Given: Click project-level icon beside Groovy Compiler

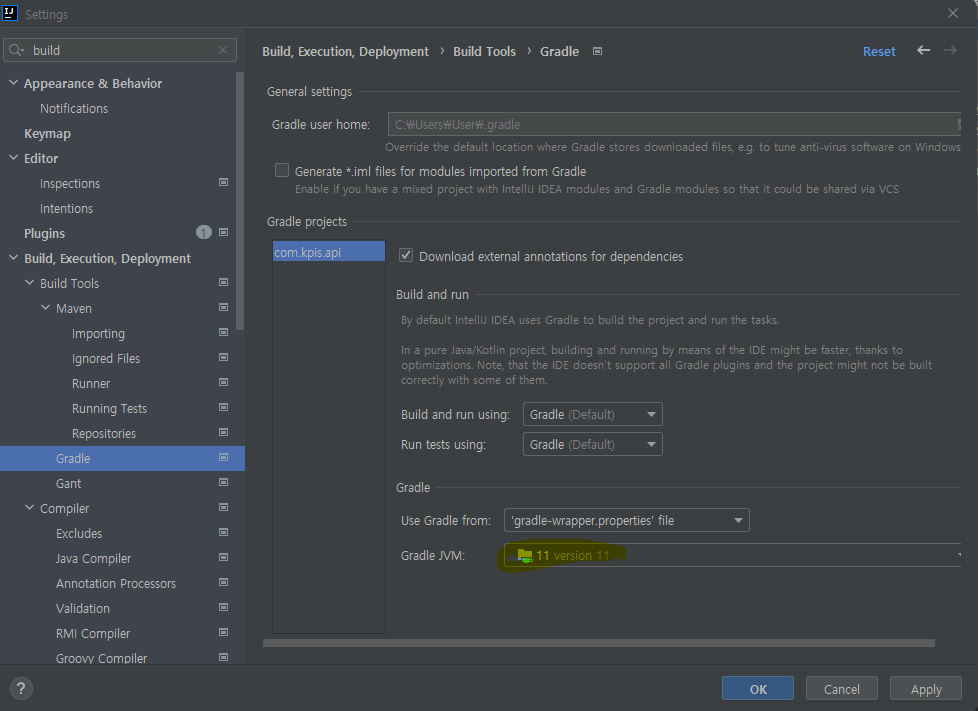Looking at the screenshot, I should (223, 657).
